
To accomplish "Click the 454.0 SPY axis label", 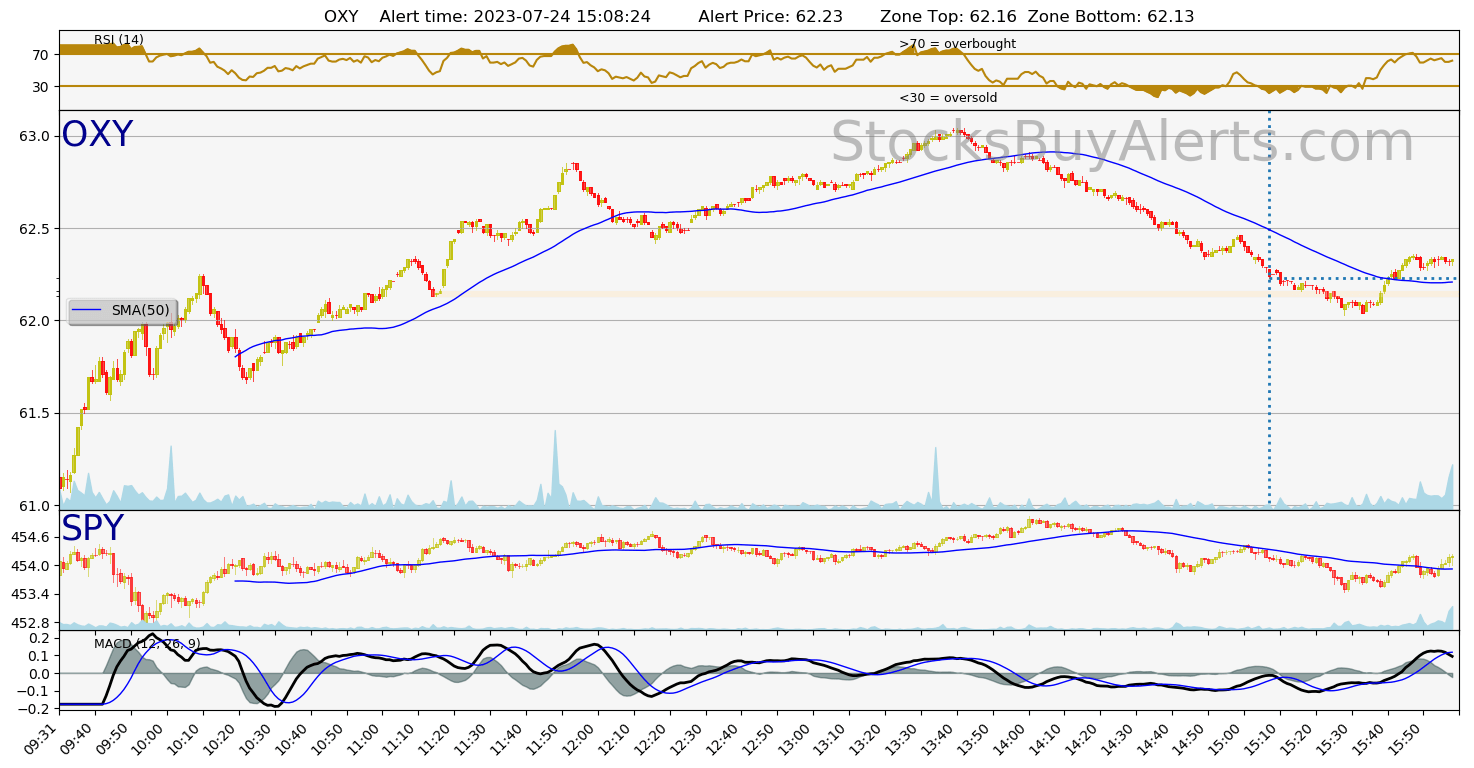I will 32,566.
